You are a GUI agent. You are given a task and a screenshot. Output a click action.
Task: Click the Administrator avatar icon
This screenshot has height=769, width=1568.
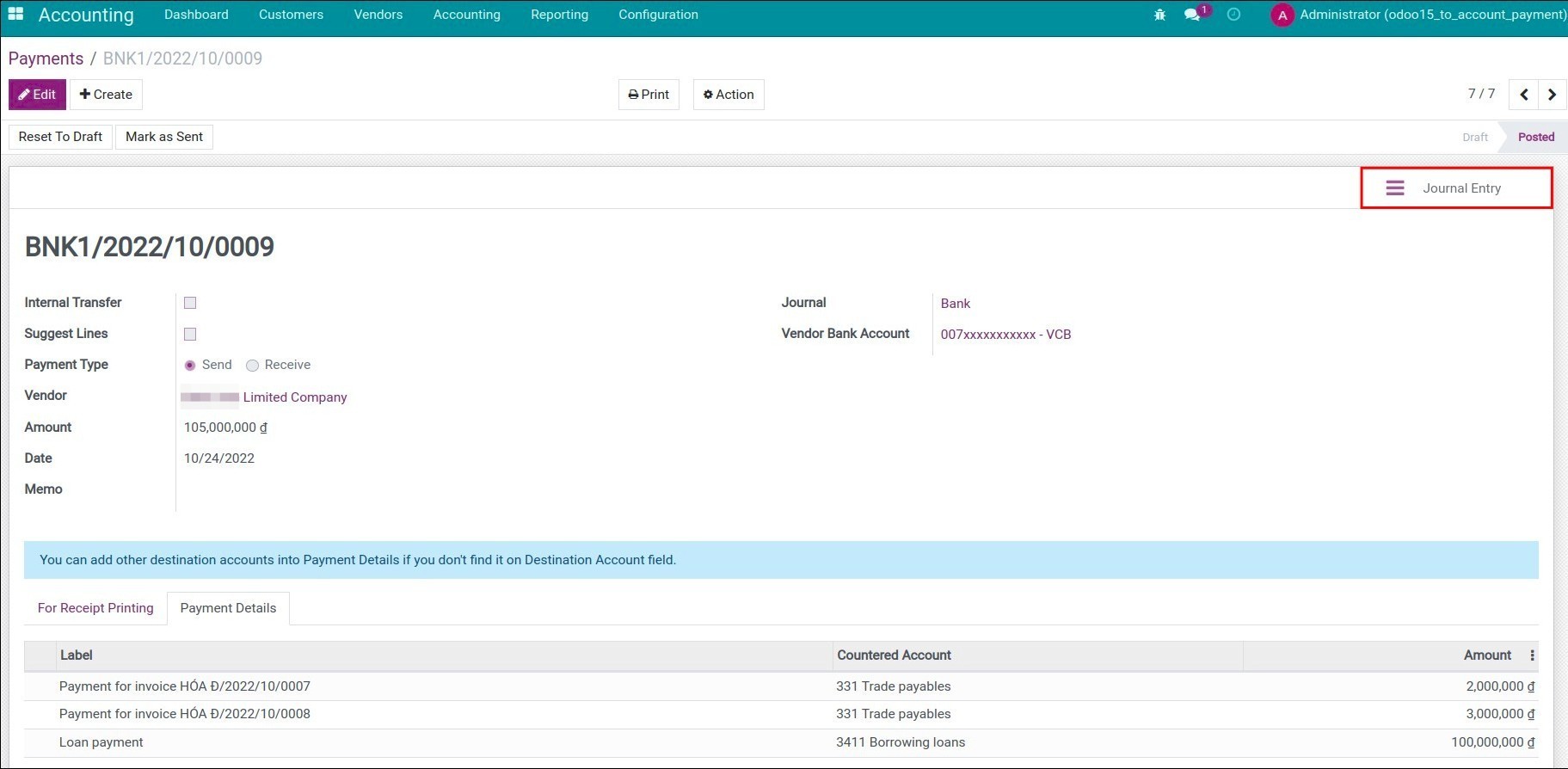(1282, 15)
